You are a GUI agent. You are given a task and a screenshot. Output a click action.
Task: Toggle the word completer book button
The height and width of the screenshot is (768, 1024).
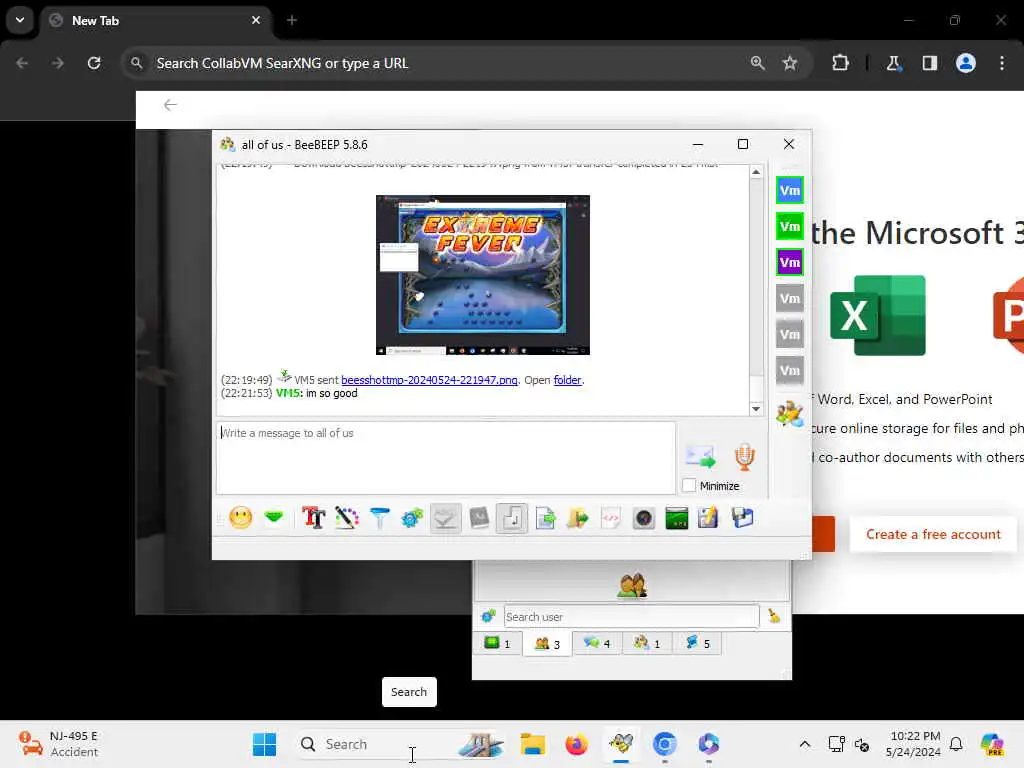(x=479, y=519)
